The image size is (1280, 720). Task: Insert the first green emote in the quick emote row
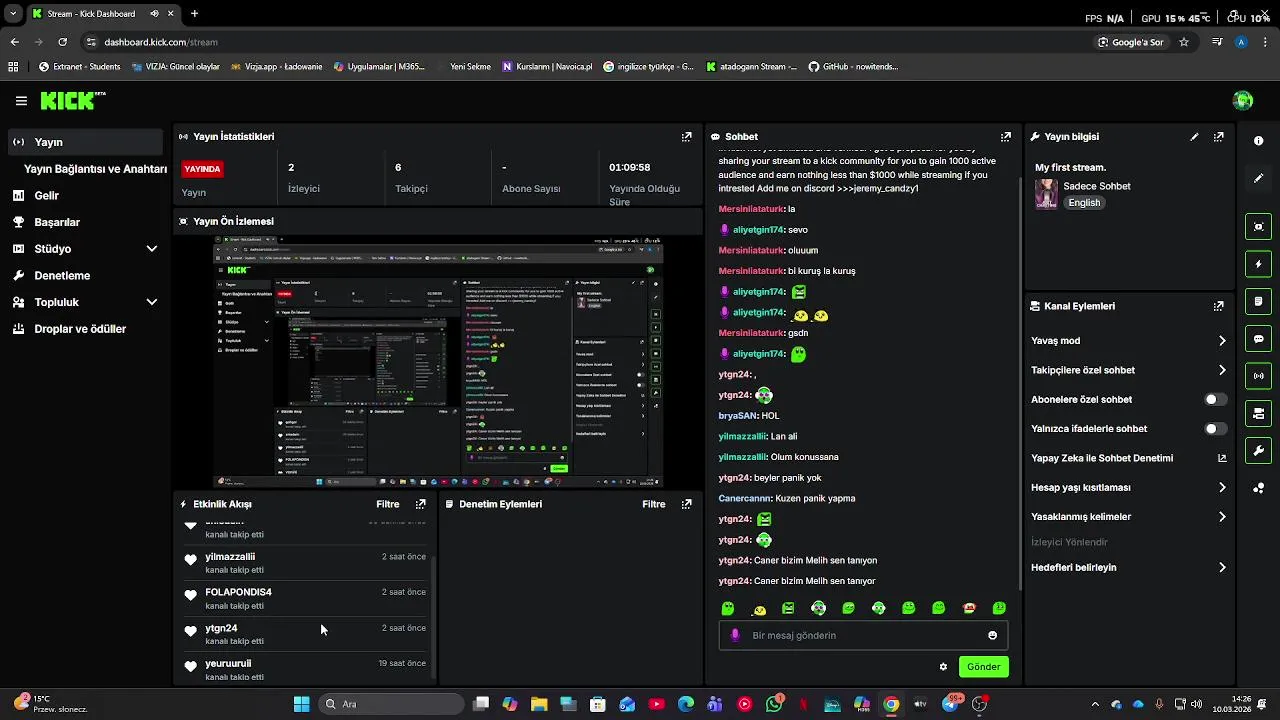pos(728,608)
